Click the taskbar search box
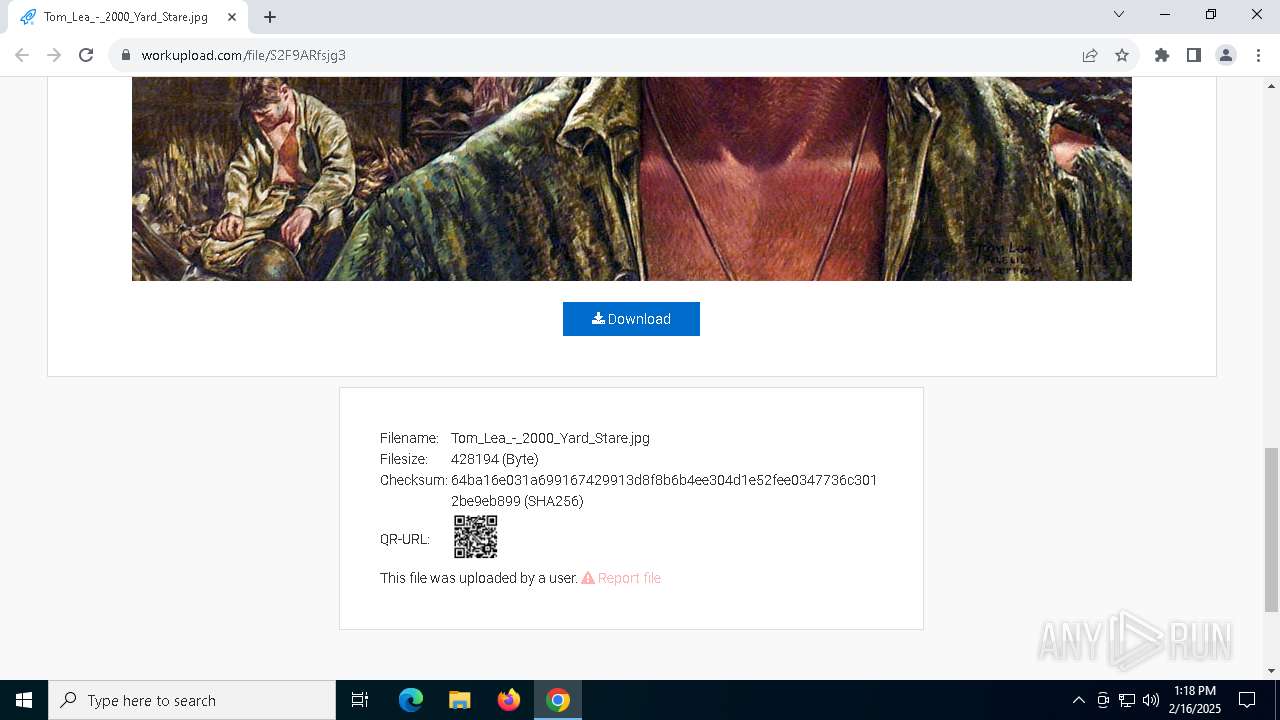This screenshot has width=1280, height=720. pos(192,700)
